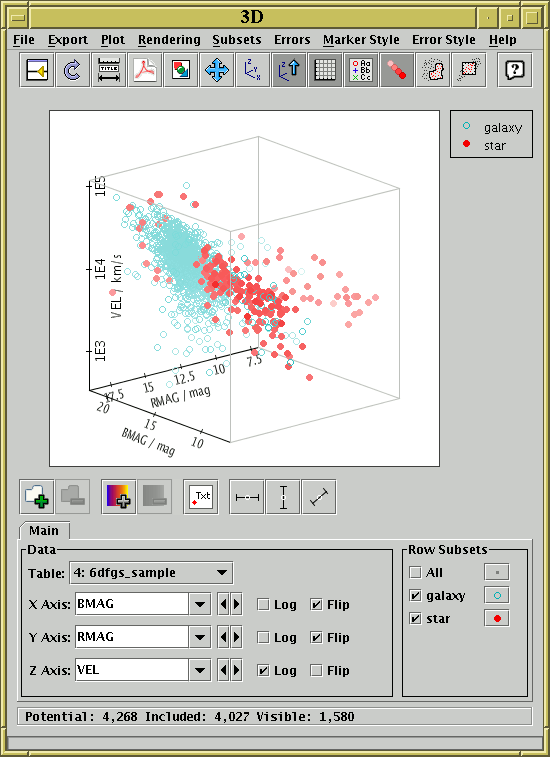Add auxiliary color axis icon

coord(118,497)
